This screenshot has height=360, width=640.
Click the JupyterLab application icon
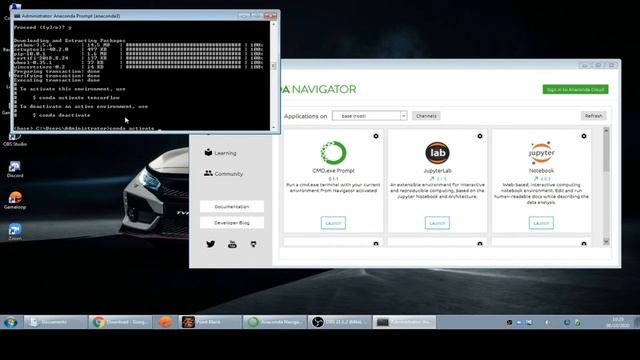(437, 153)
